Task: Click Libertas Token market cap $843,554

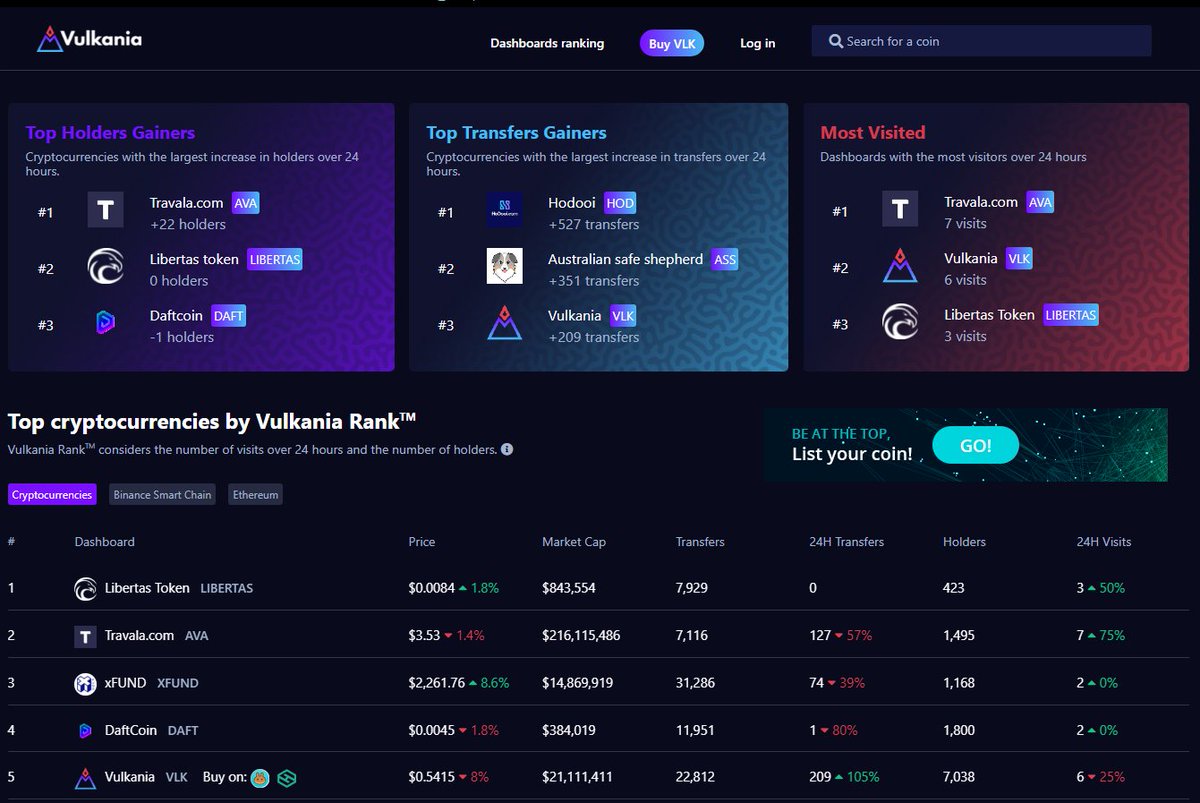Action: click(x=569, y=588)
